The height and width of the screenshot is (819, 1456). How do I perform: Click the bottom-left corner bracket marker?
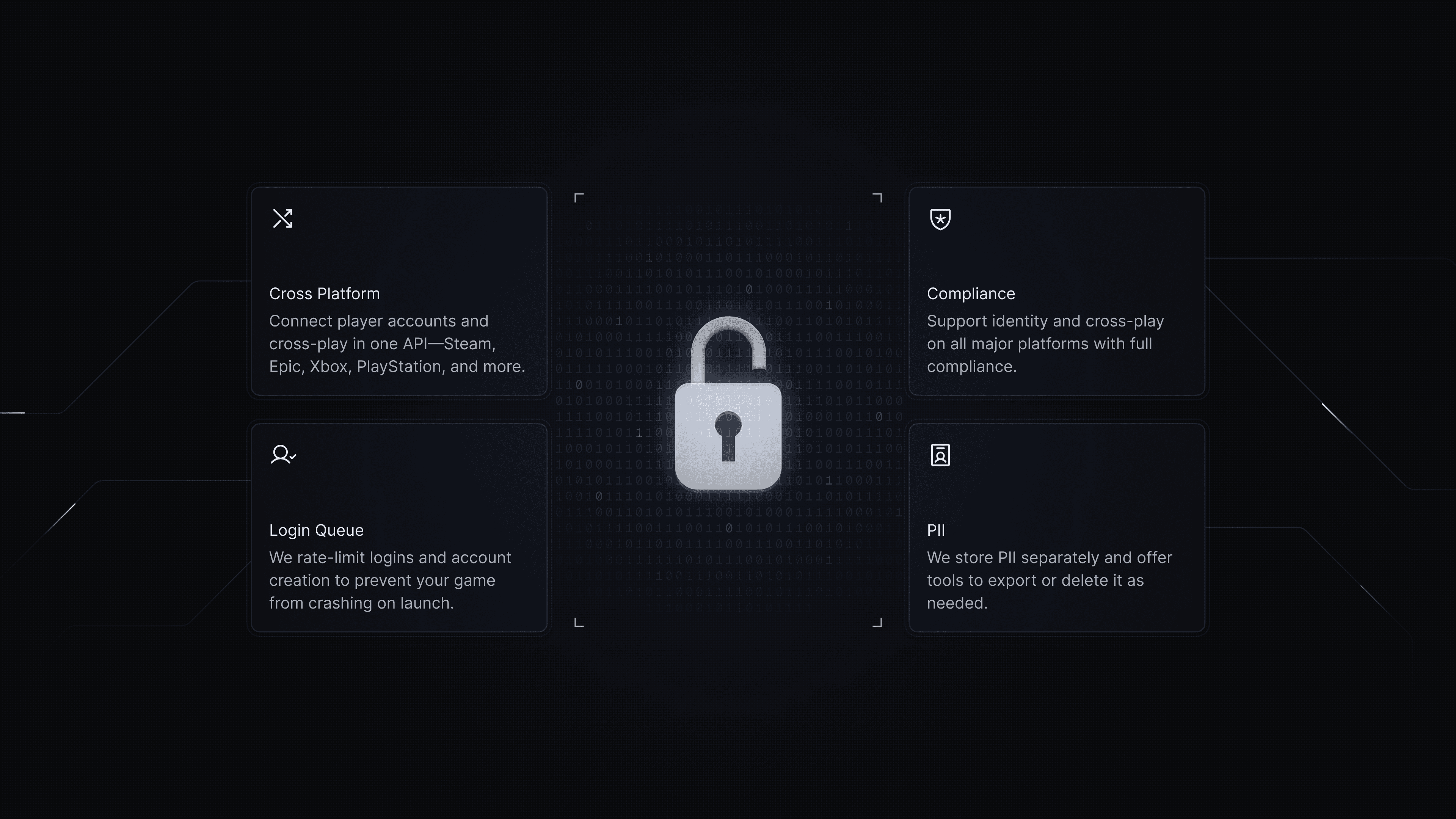(579, 622)
